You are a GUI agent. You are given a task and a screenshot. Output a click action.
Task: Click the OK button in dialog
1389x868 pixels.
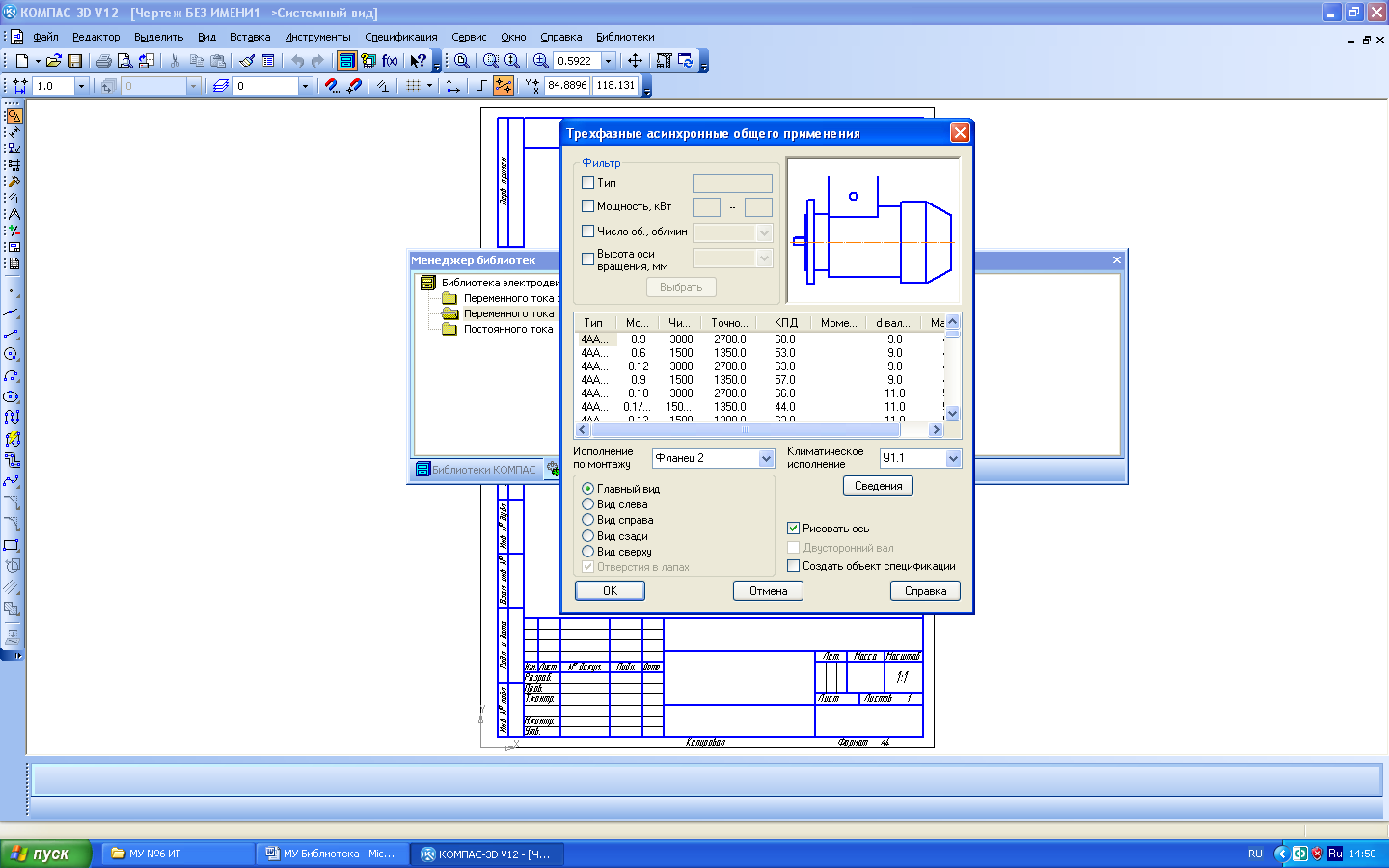coord(610,591)
